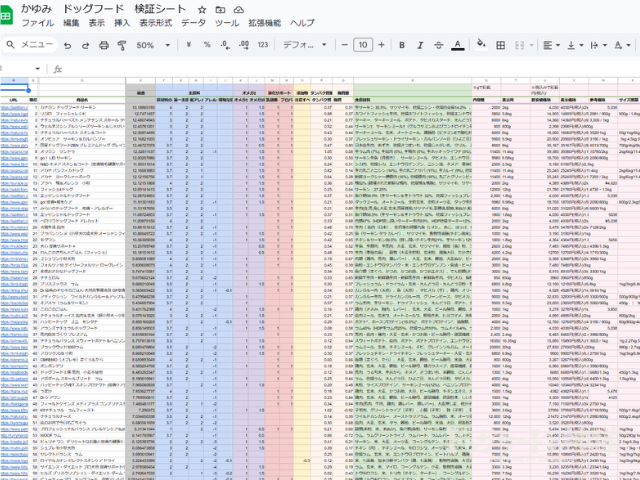Open the 50% zoom dropdown

(153, 45)
